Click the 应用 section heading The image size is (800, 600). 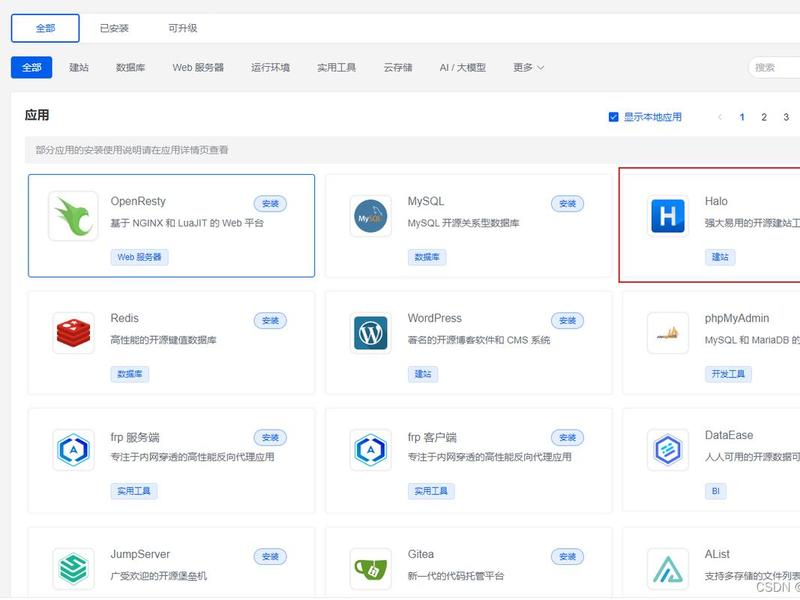(x=37, y=115)
